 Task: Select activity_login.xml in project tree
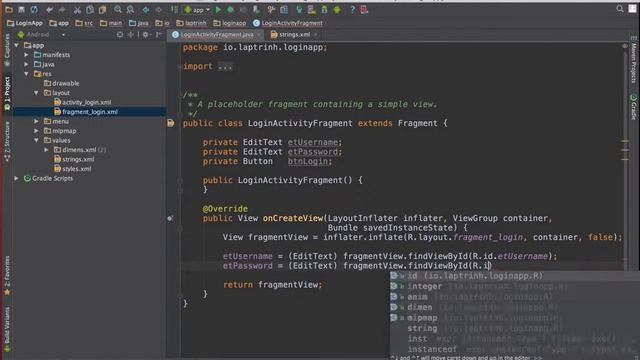(82, 102)
